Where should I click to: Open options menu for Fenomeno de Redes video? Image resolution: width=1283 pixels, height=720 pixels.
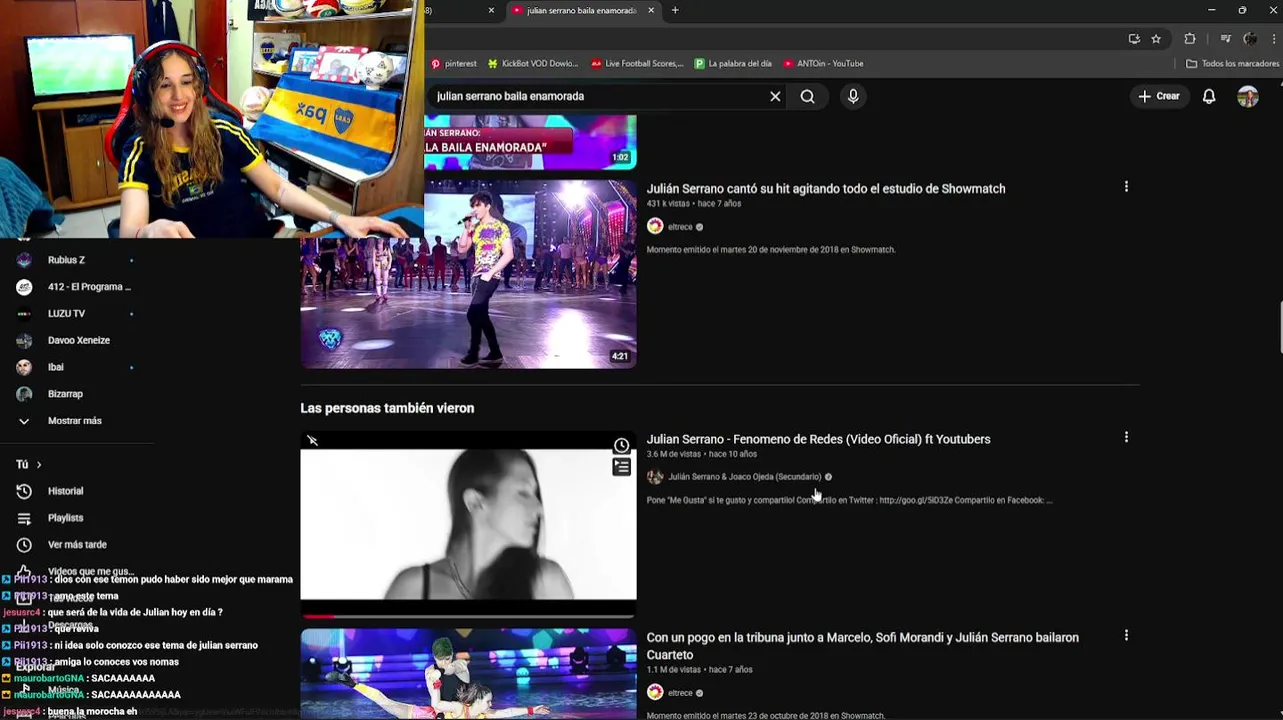(1126, 438)
